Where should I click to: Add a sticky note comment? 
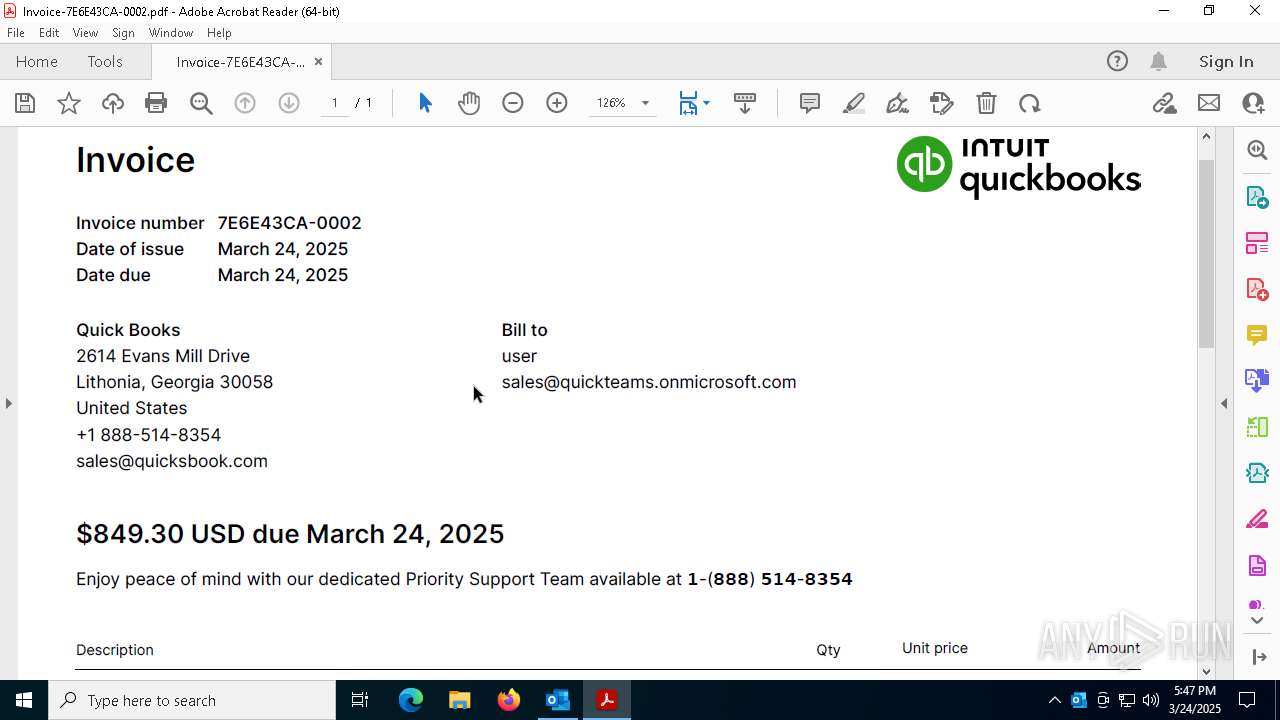[x=810, y=103]
